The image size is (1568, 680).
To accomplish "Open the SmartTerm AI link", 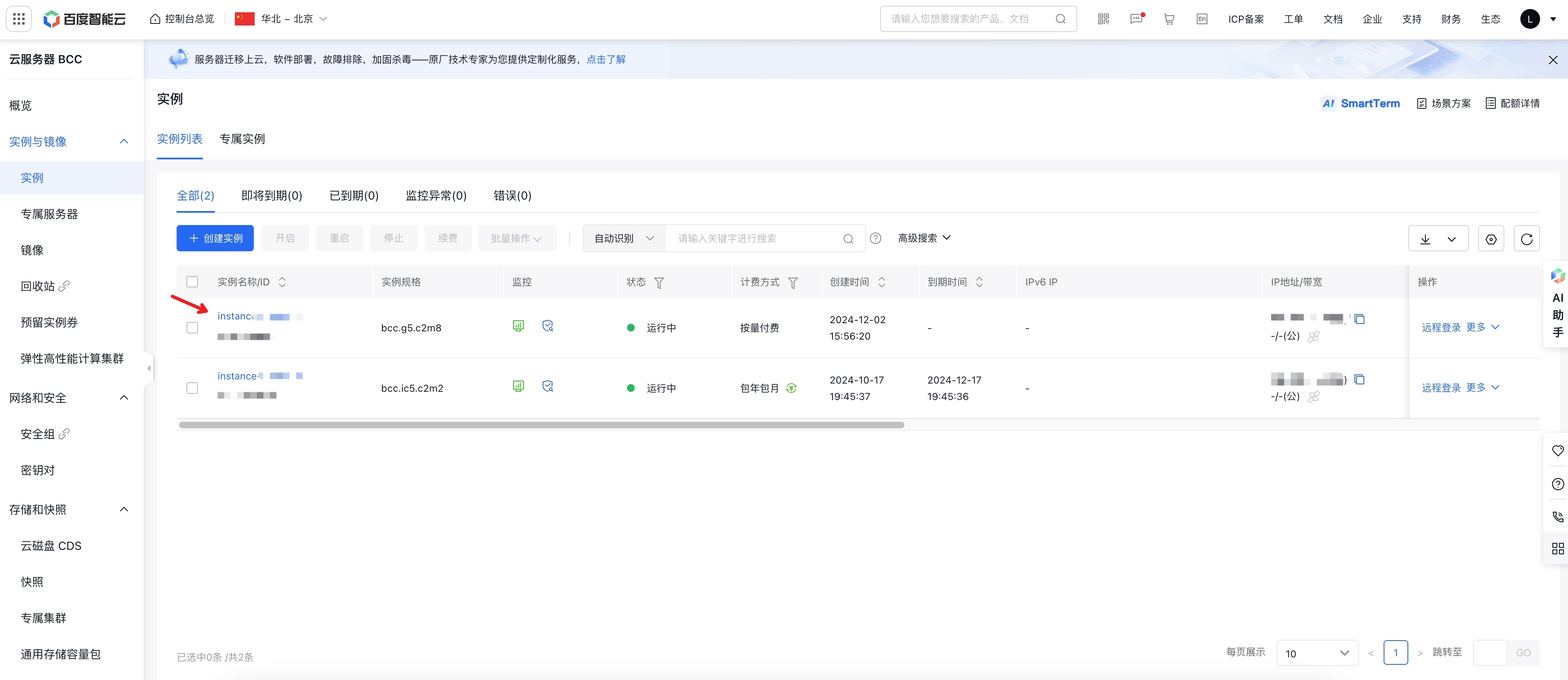I will coord(1361,103).
